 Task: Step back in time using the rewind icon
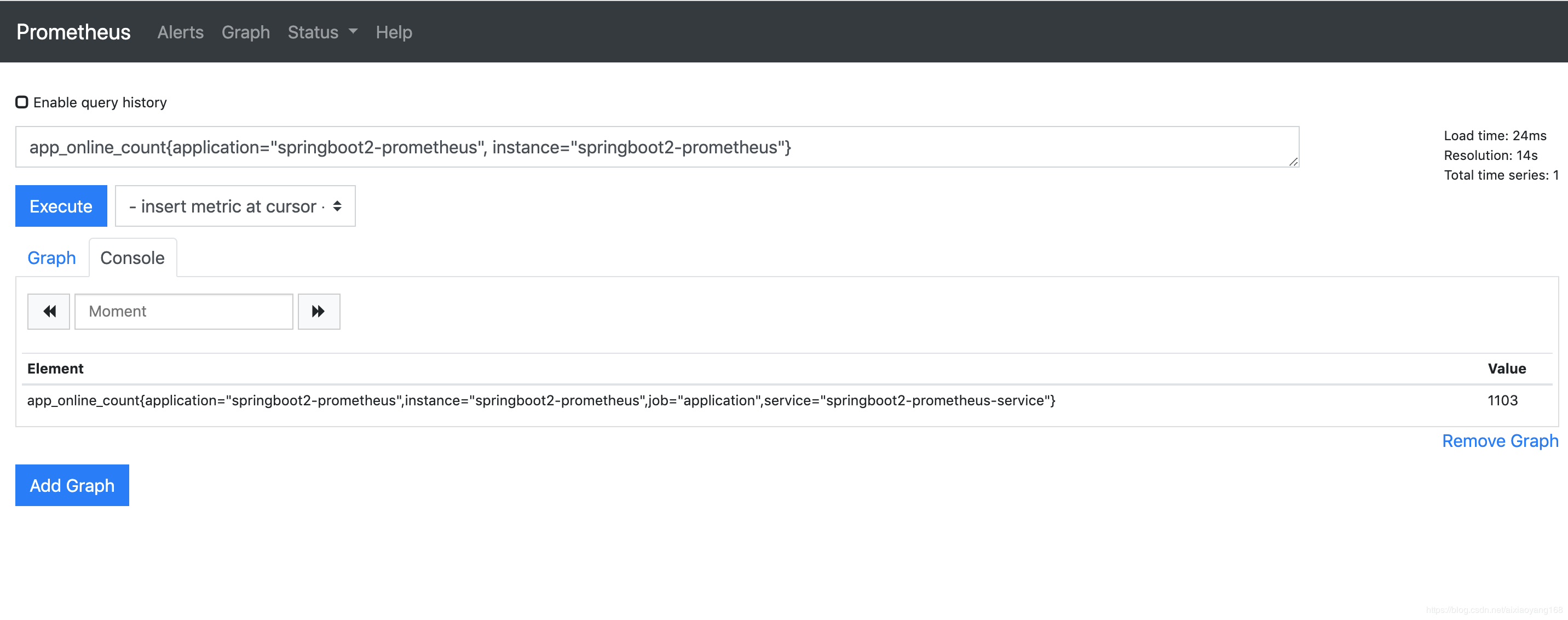[48, 311]
